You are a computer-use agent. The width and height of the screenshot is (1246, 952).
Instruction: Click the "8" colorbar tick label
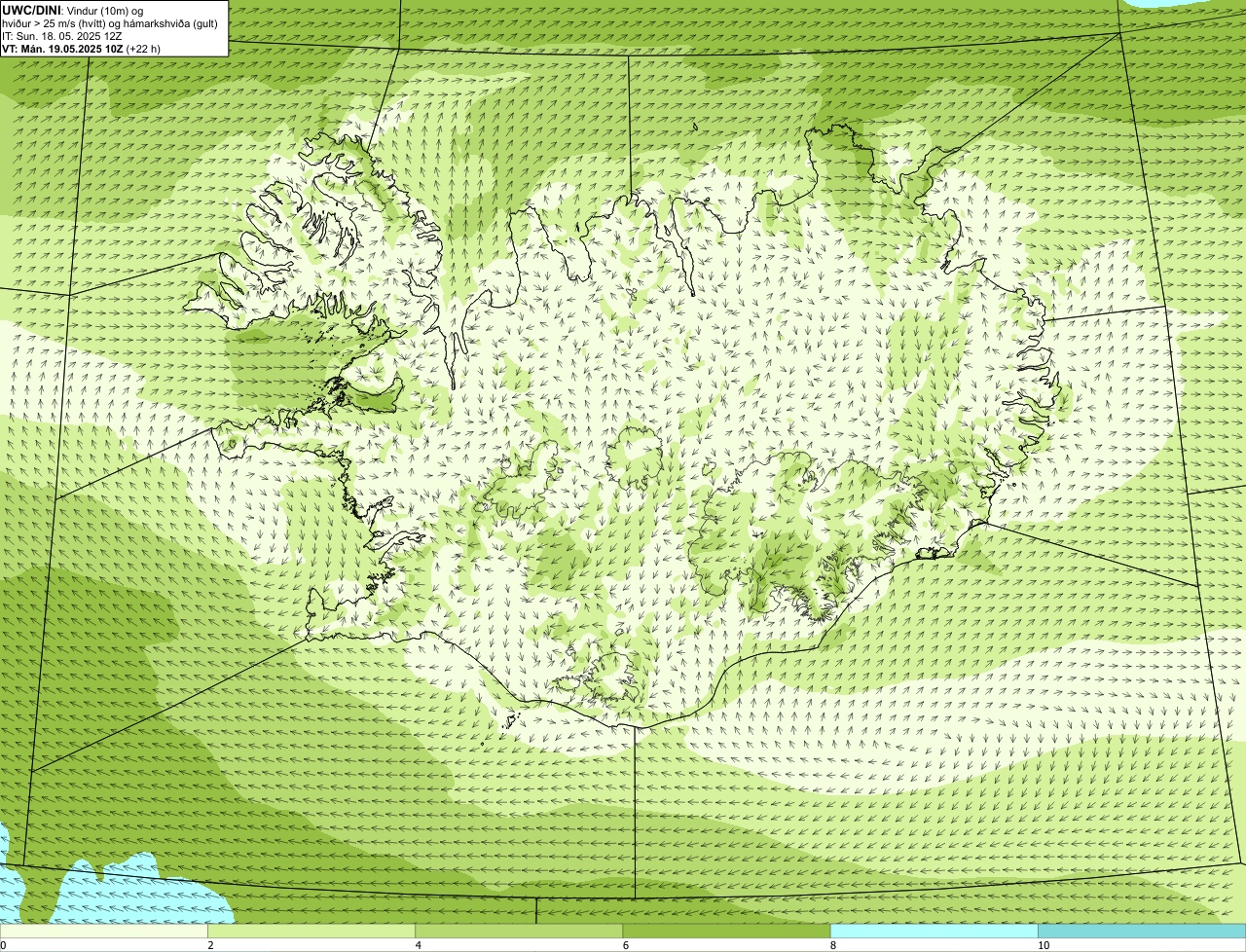click(833, 945)
